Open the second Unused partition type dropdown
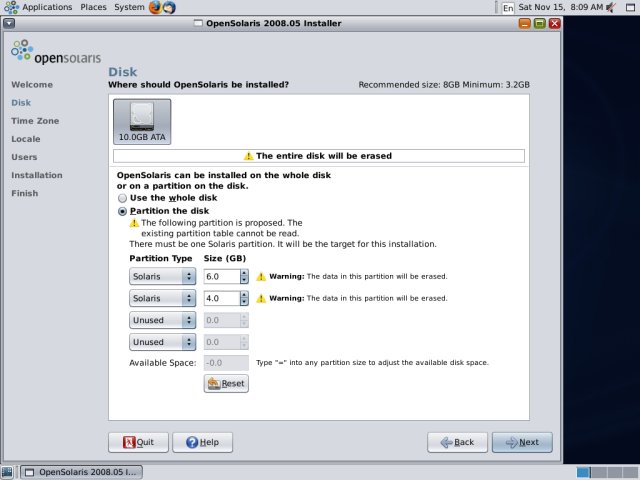 [162, 342]
